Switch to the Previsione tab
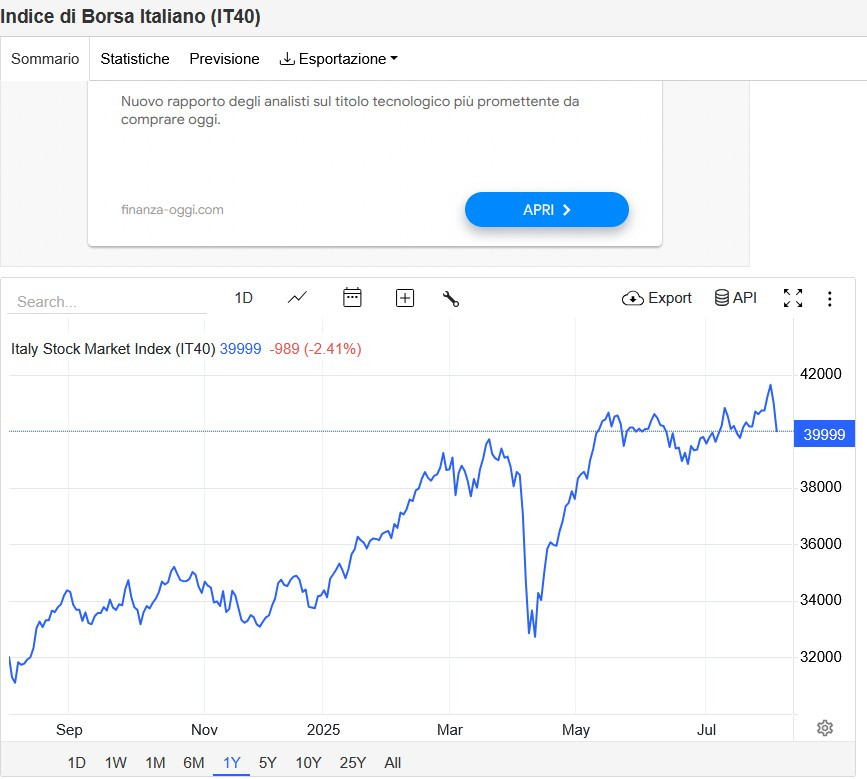The height and width of the screenshot is (779, 867). point(224,59)
